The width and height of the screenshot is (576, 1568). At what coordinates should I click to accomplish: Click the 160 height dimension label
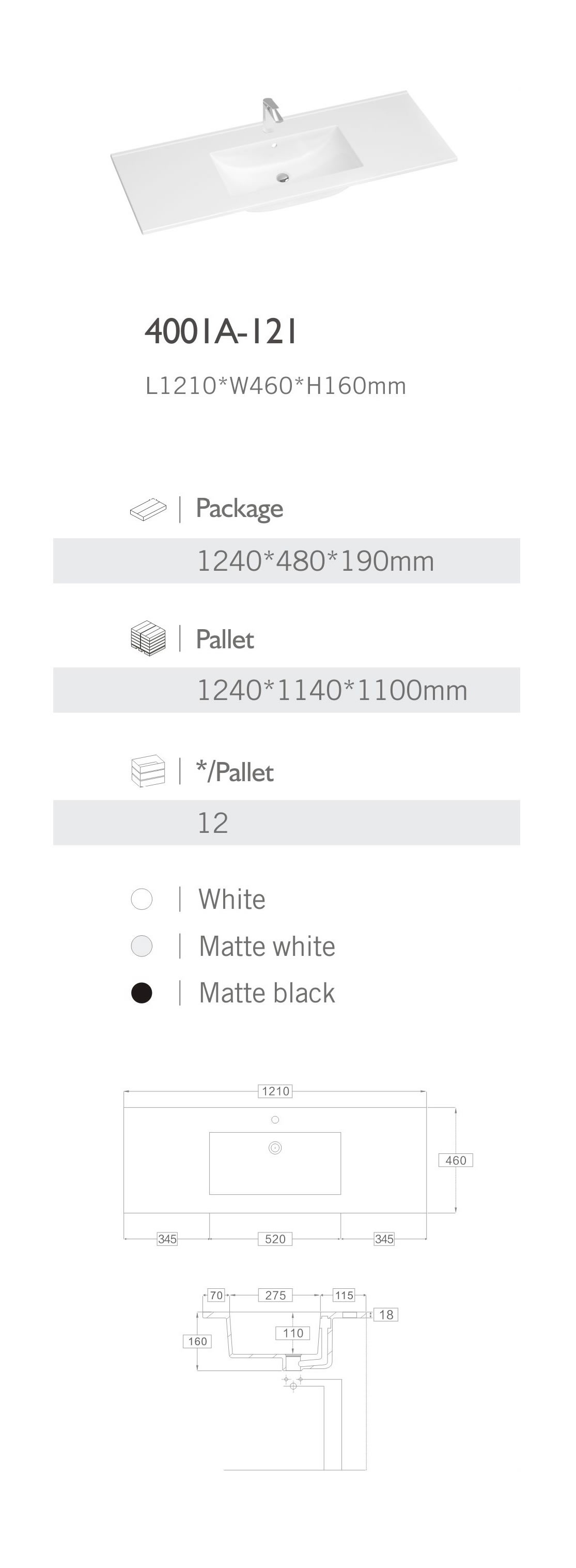tap(197, 1341)
